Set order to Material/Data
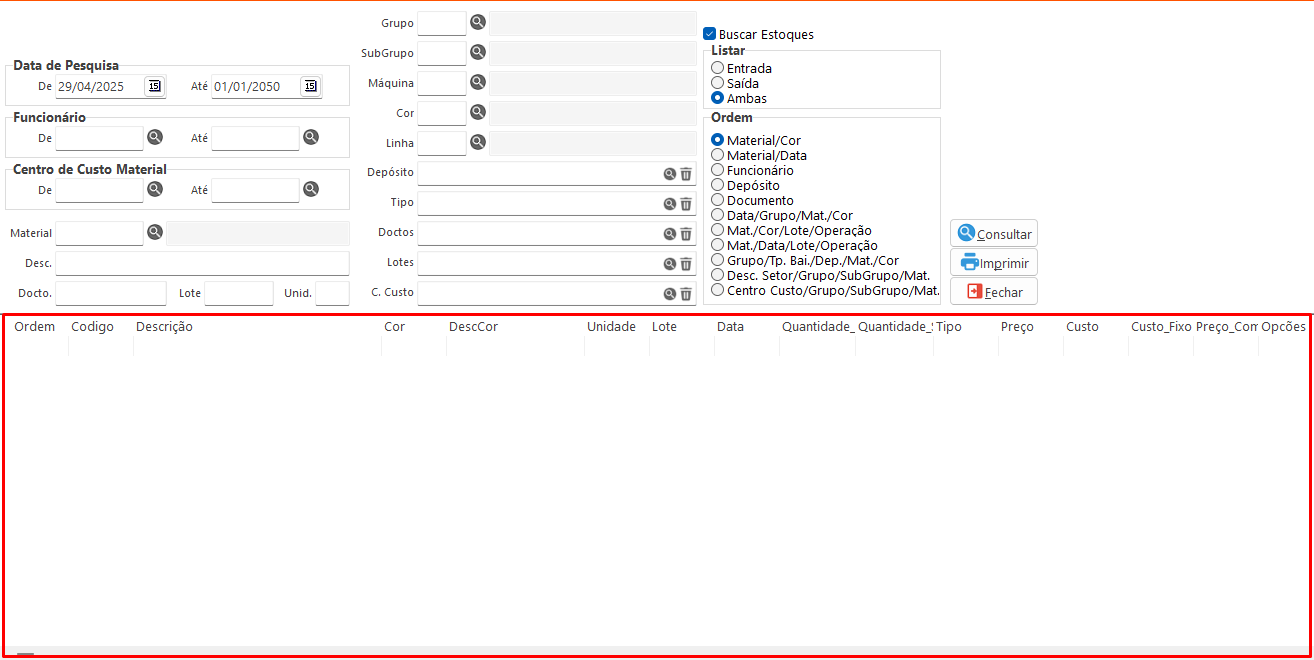Image resolution: width=1314 pixels, height=660 pixels. [x=718, y=156]
